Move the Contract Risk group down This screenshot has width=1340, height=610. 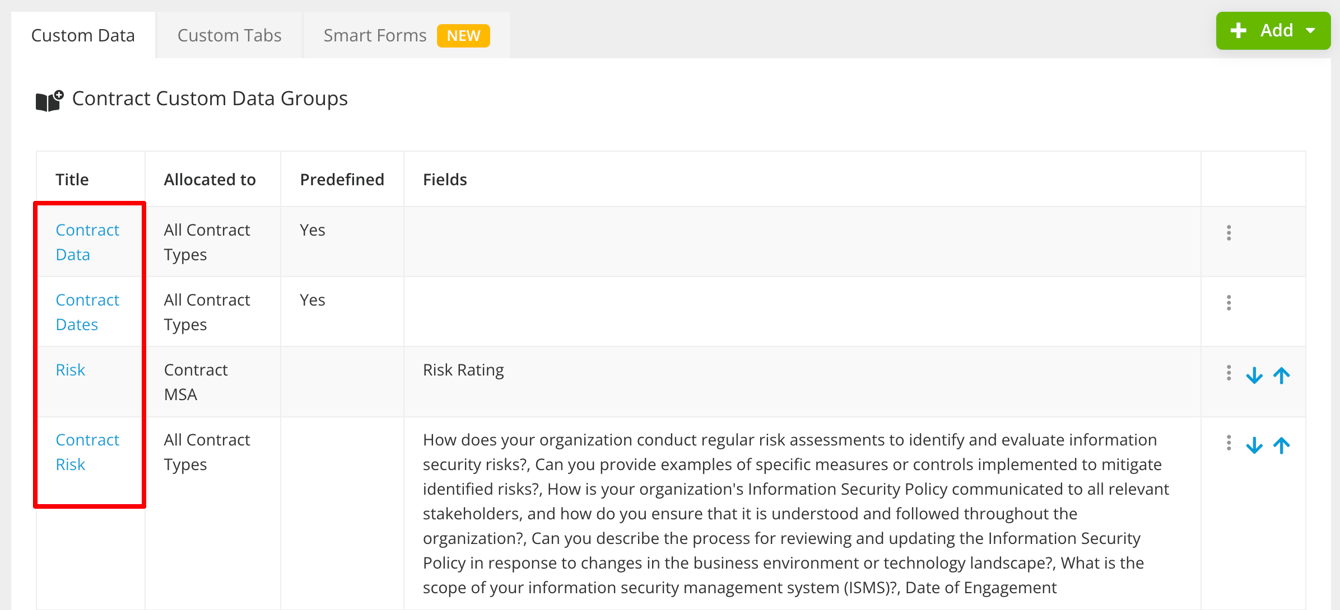click(1254, 446)
